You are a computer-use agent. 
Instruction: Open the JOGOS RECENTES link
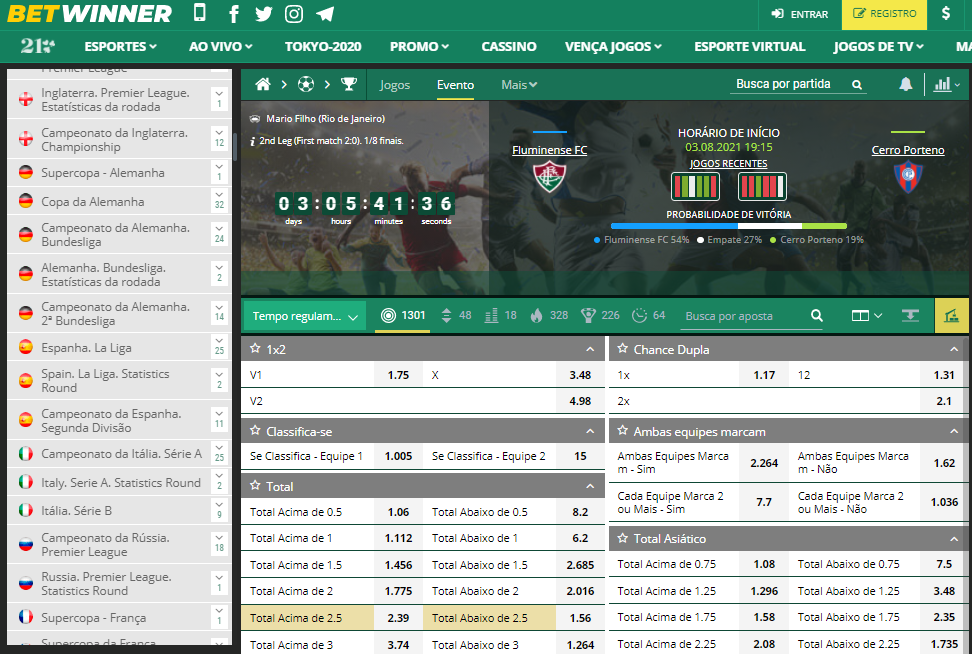point(728,164)
